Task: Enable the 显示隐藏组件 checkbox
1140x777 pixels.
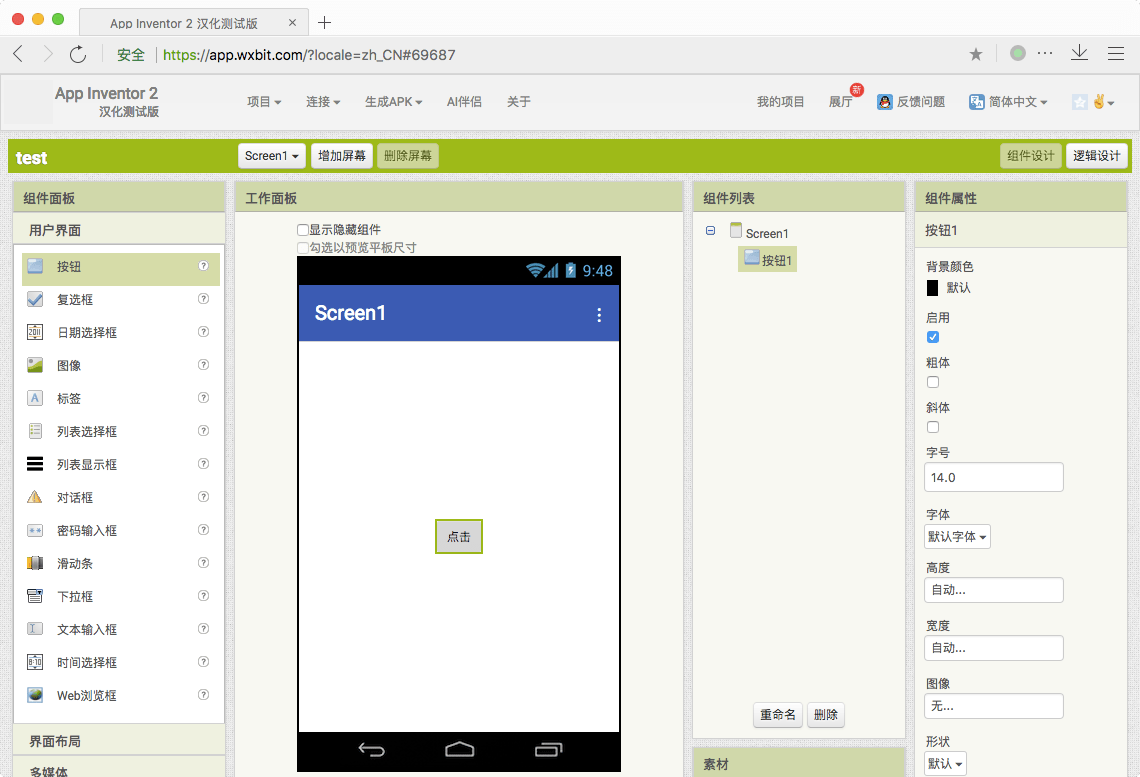Action: click(303, 230)
